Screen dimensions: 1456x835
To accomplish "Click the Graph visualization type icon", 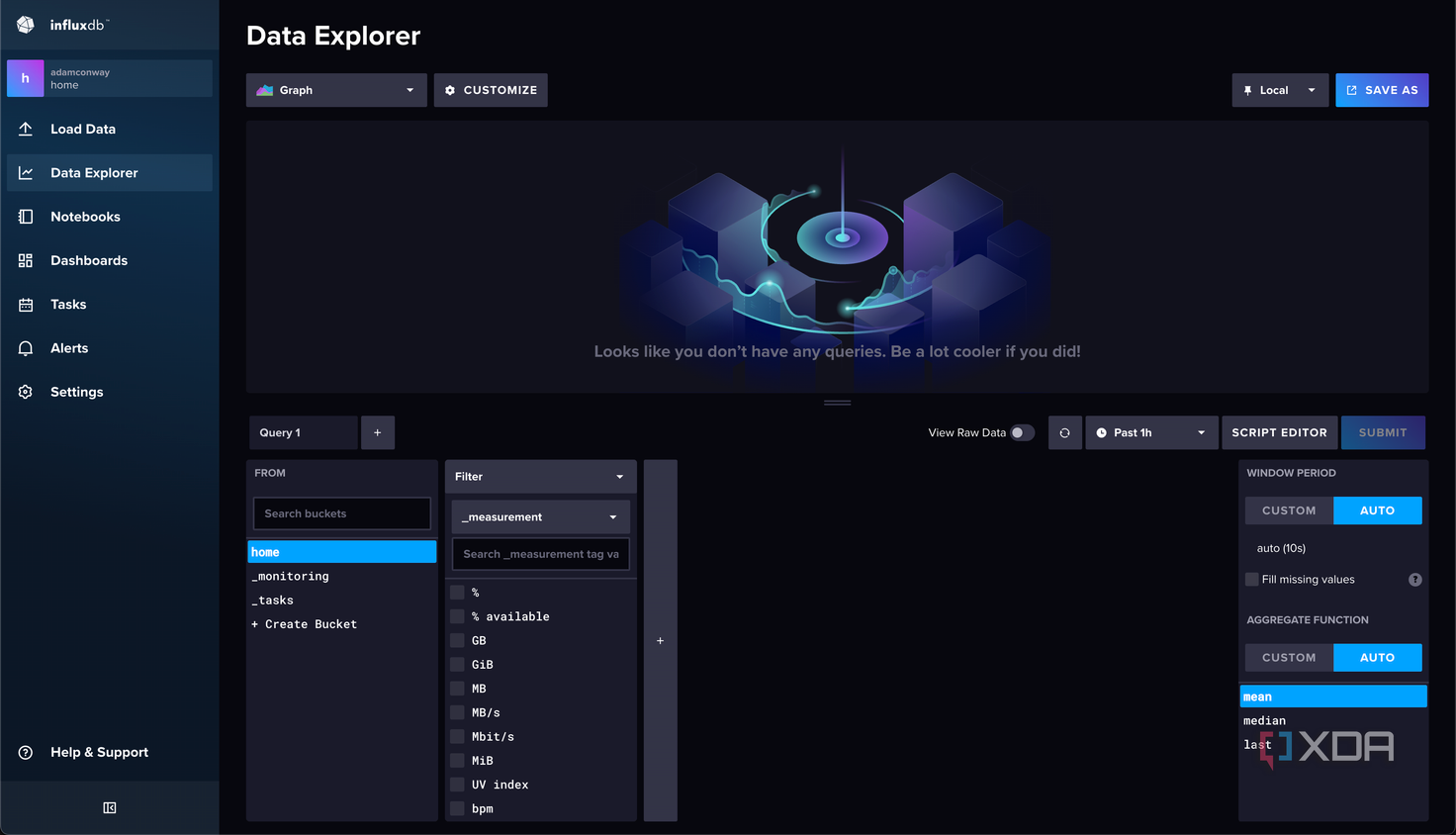I will pyautogui.click(x=264, y=90).
